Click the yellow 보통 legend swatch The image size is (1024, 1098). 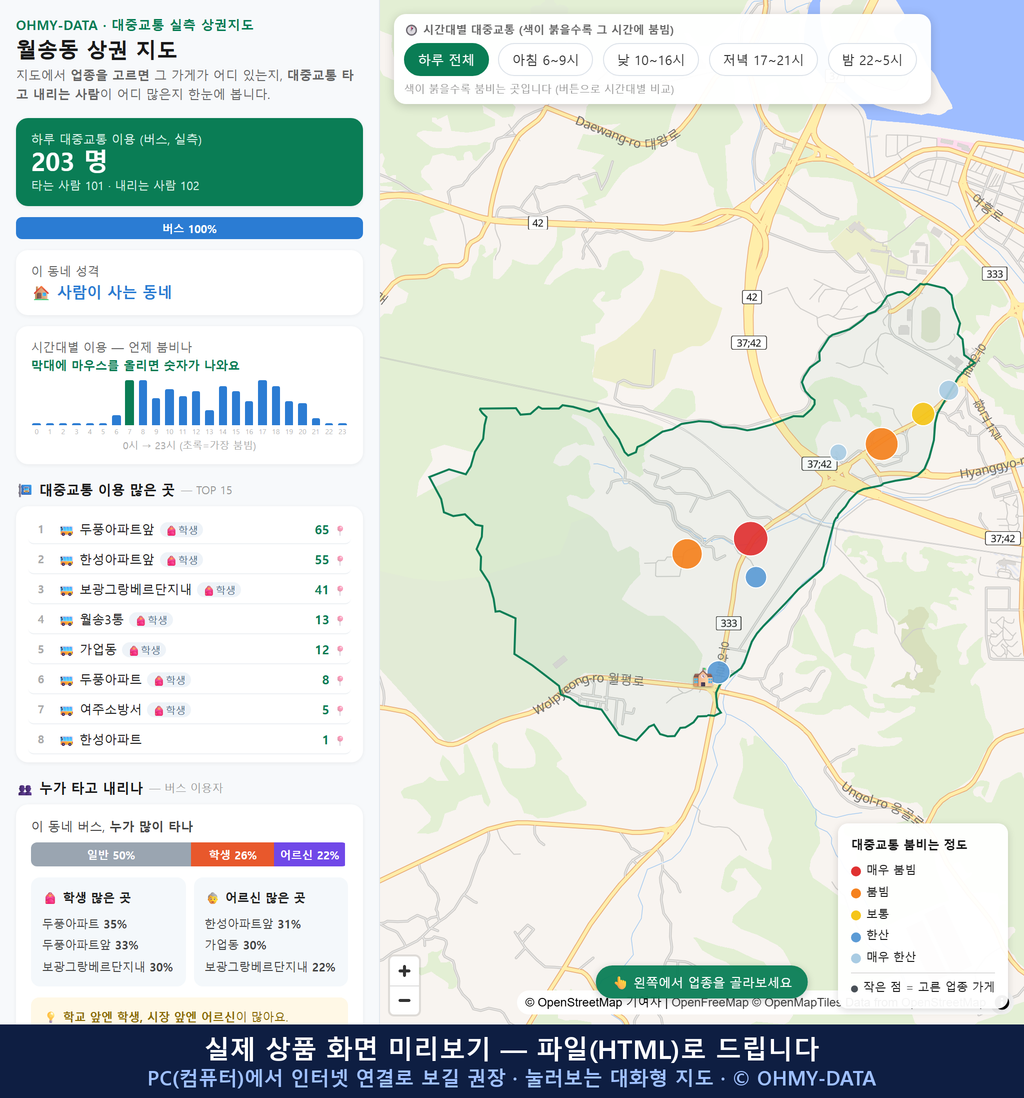[x=855, y=915]
